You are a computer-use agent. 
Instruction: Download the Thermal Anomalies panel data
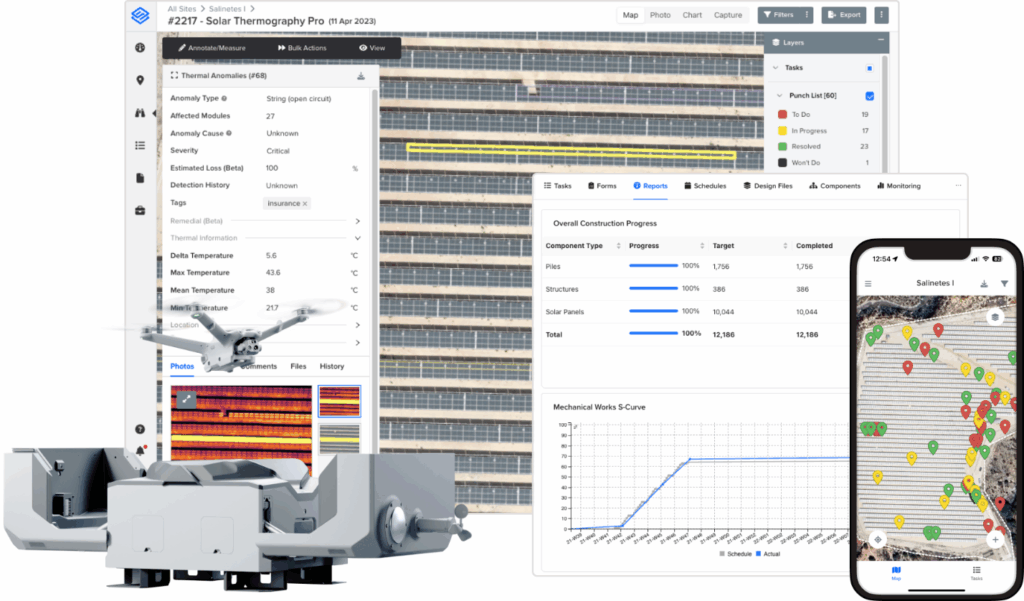(x=360, y=76)
